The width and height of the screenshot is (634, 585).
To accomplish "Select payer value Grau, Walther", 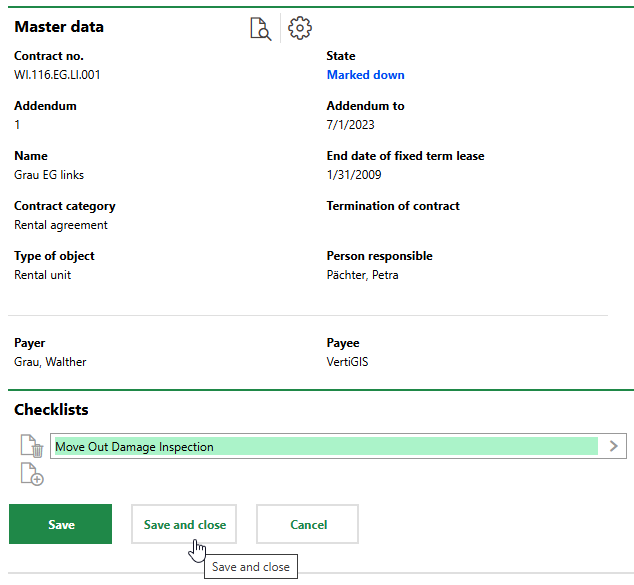I will coord(50,361).
